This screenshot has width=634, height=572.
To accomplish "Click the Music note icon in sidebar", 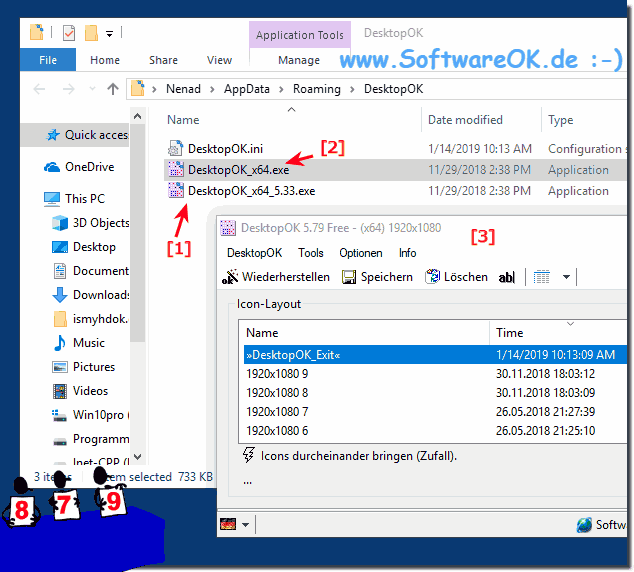I will click(60, 343).
